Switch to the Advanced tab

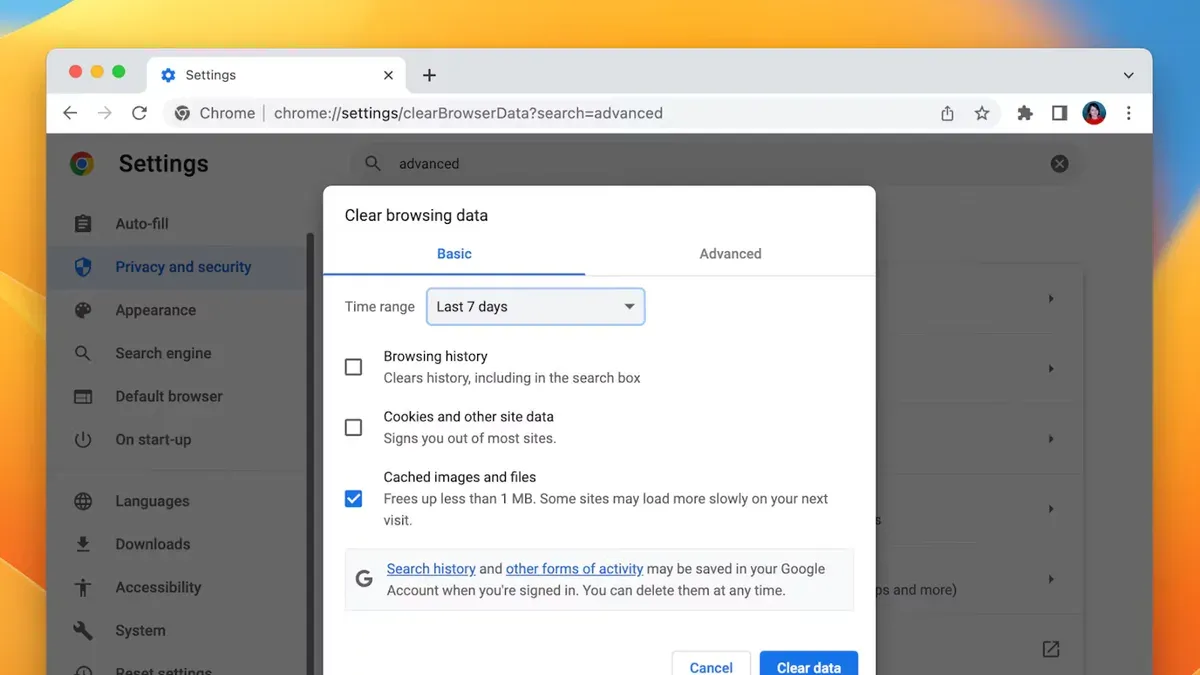pyautogui.click(x=730, y=254)
